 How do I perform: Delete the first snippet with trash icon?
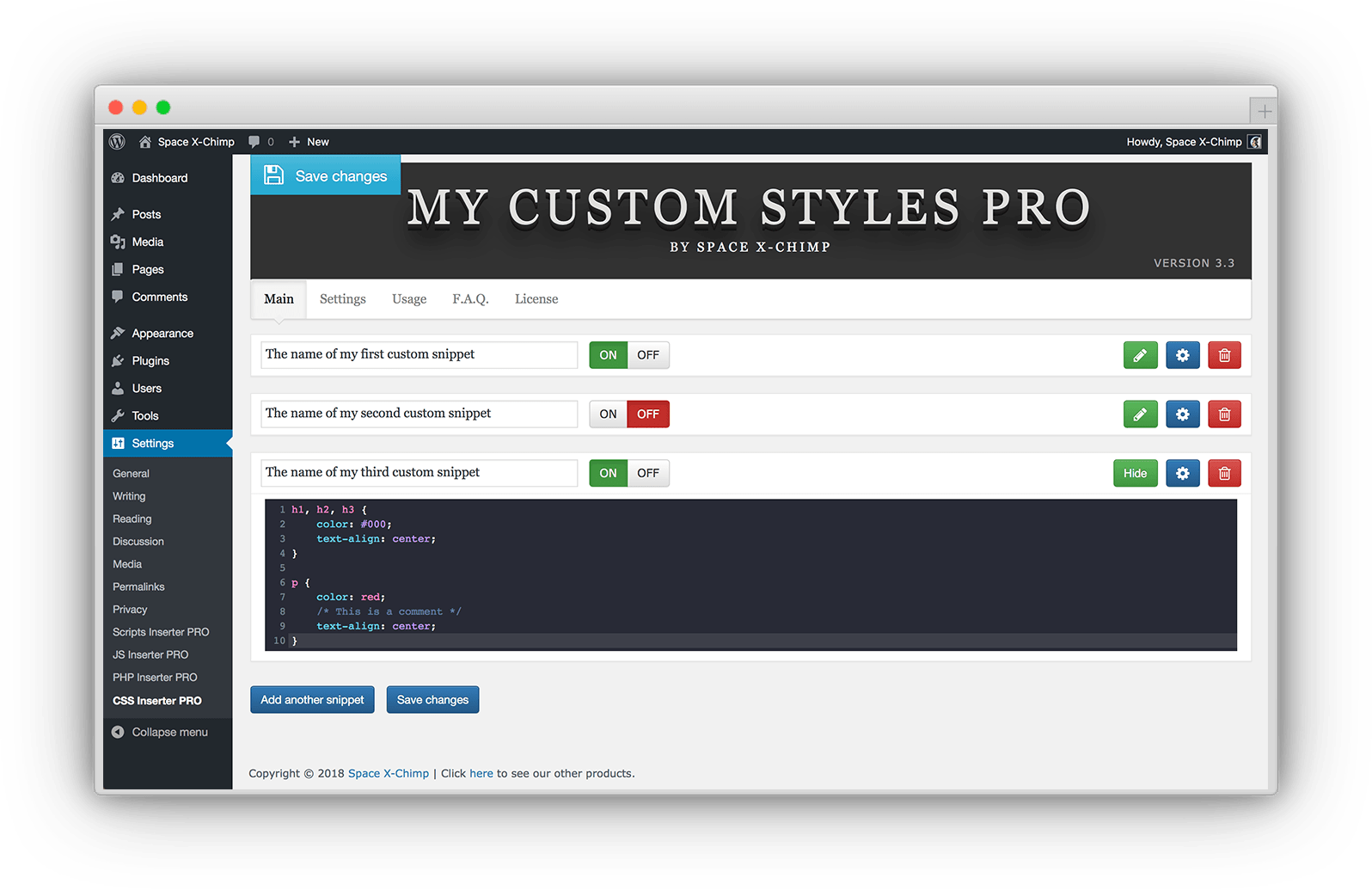[x=1224, y=355]
